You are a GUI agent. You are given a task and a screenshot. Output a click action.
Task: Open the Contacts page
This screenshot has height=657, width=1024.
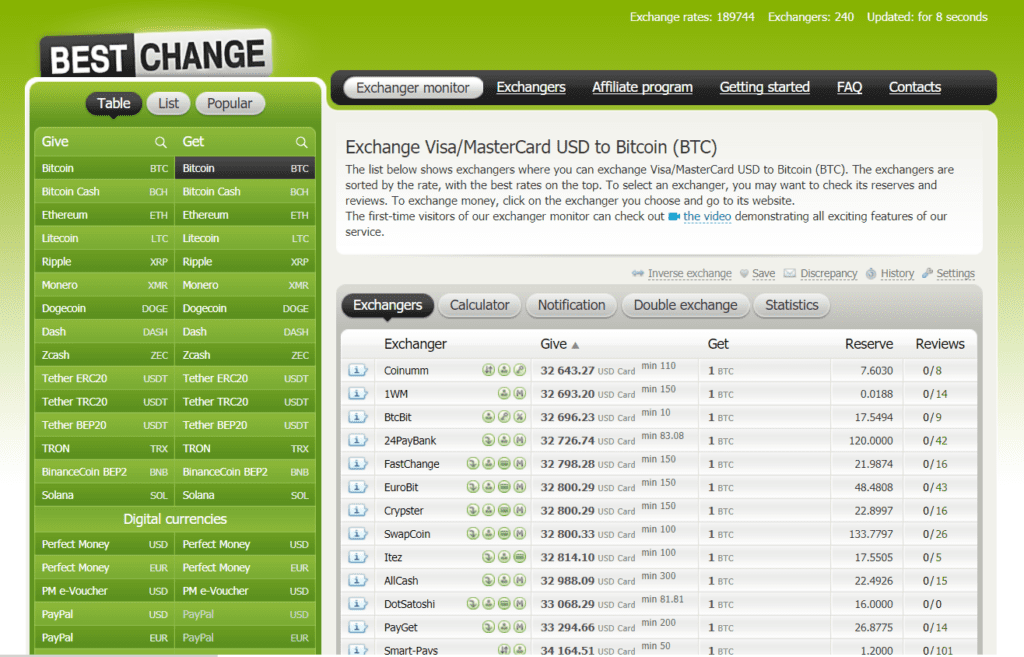click(x=914, y=88)
